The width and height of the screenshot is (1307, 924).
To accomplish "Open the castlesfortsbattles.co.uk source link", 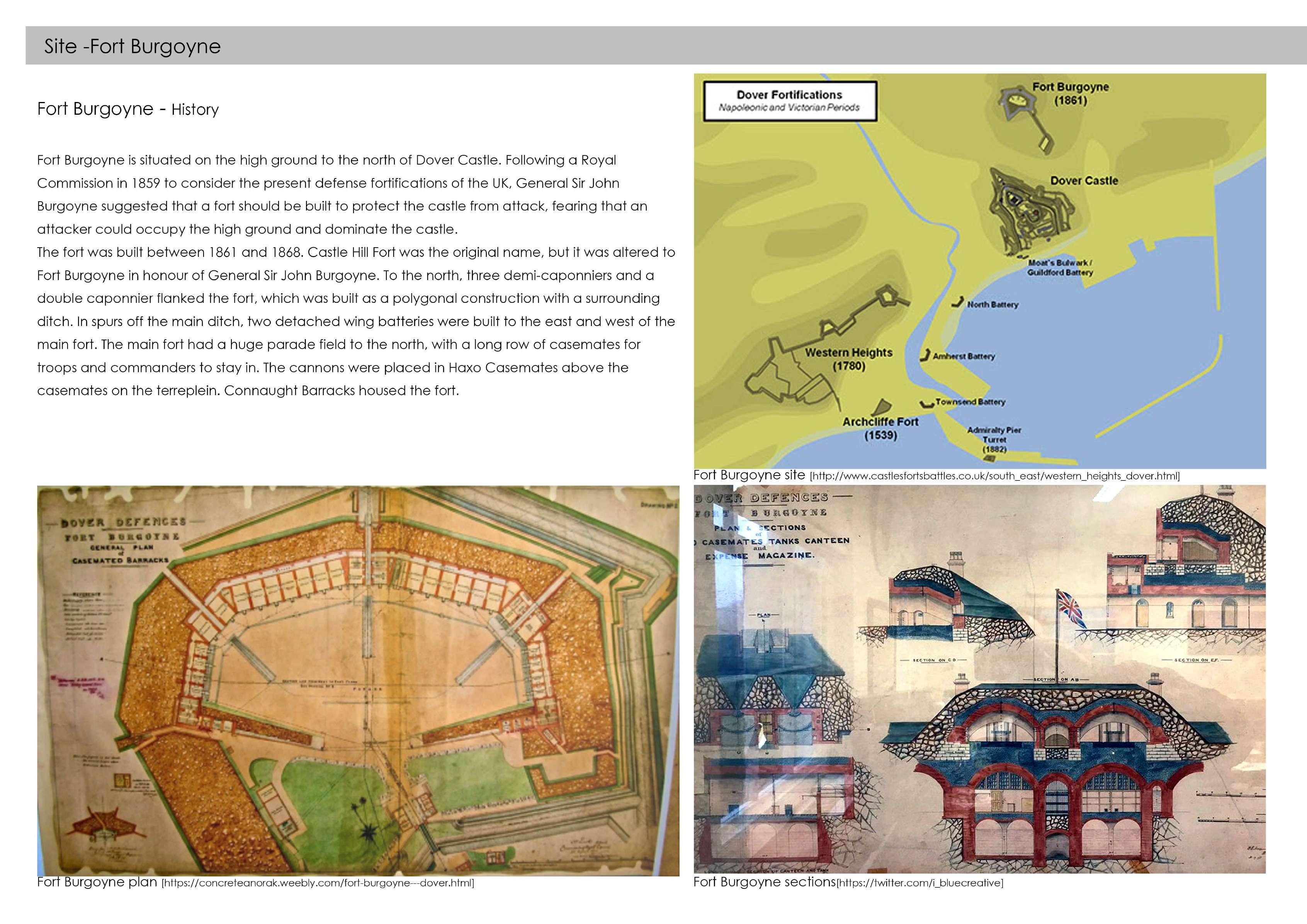I will point(994,476).
